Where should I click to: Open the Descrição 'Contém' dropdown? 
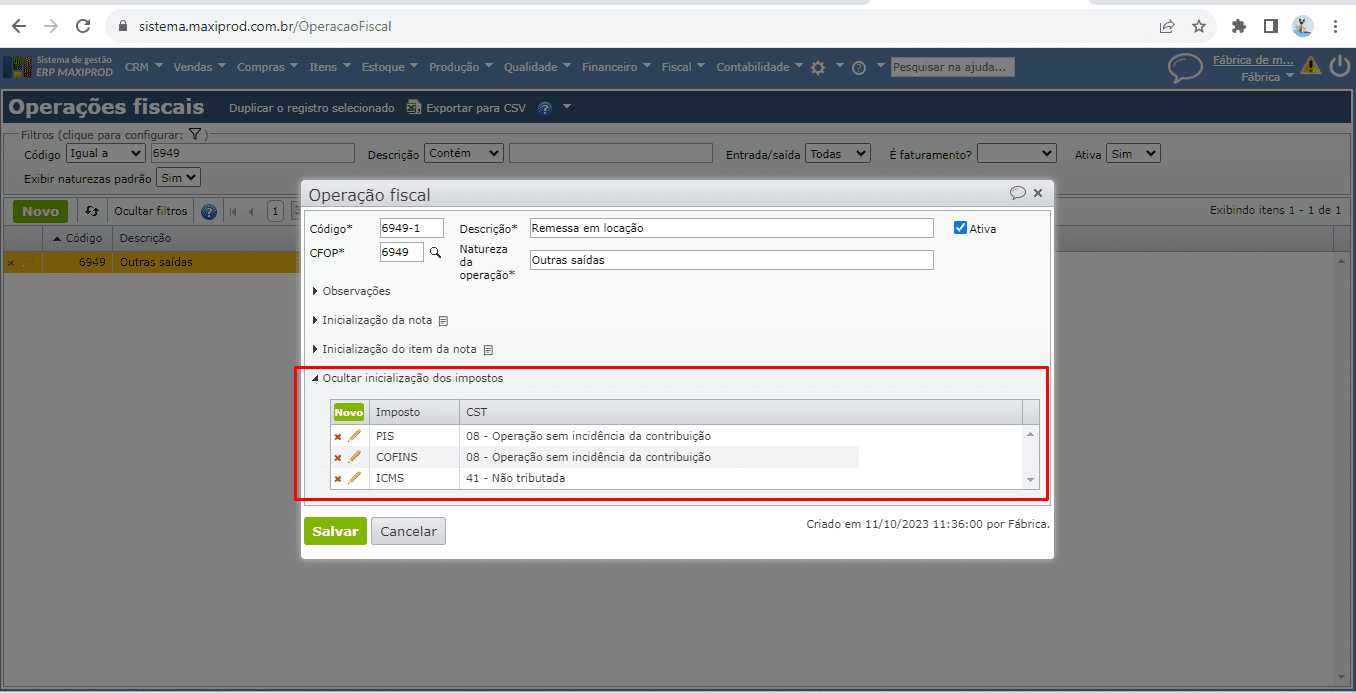(464, 153)
